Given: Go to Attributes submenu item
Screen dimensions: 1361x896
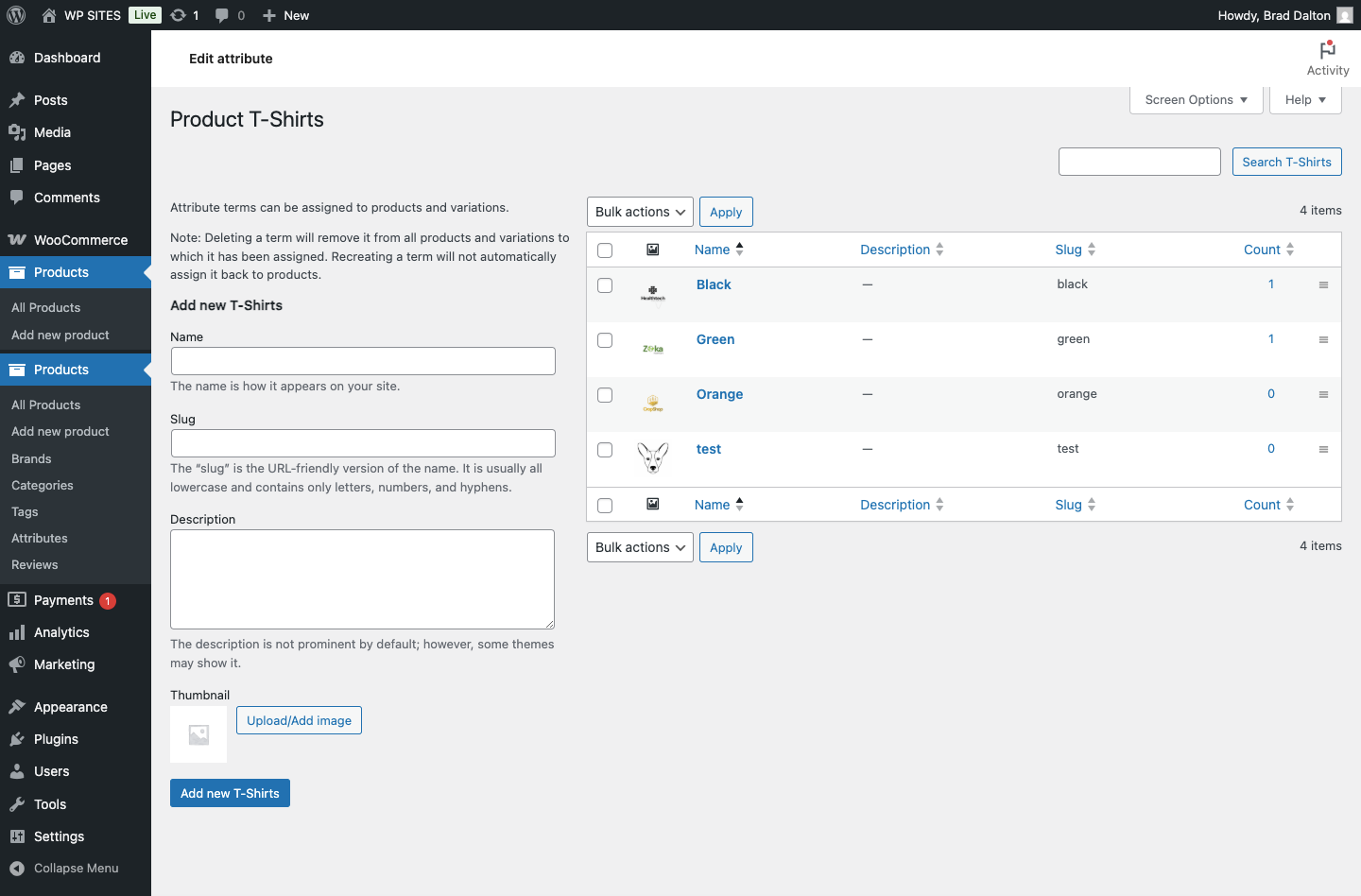Looking at the screenshot, I should click(40, 539).
